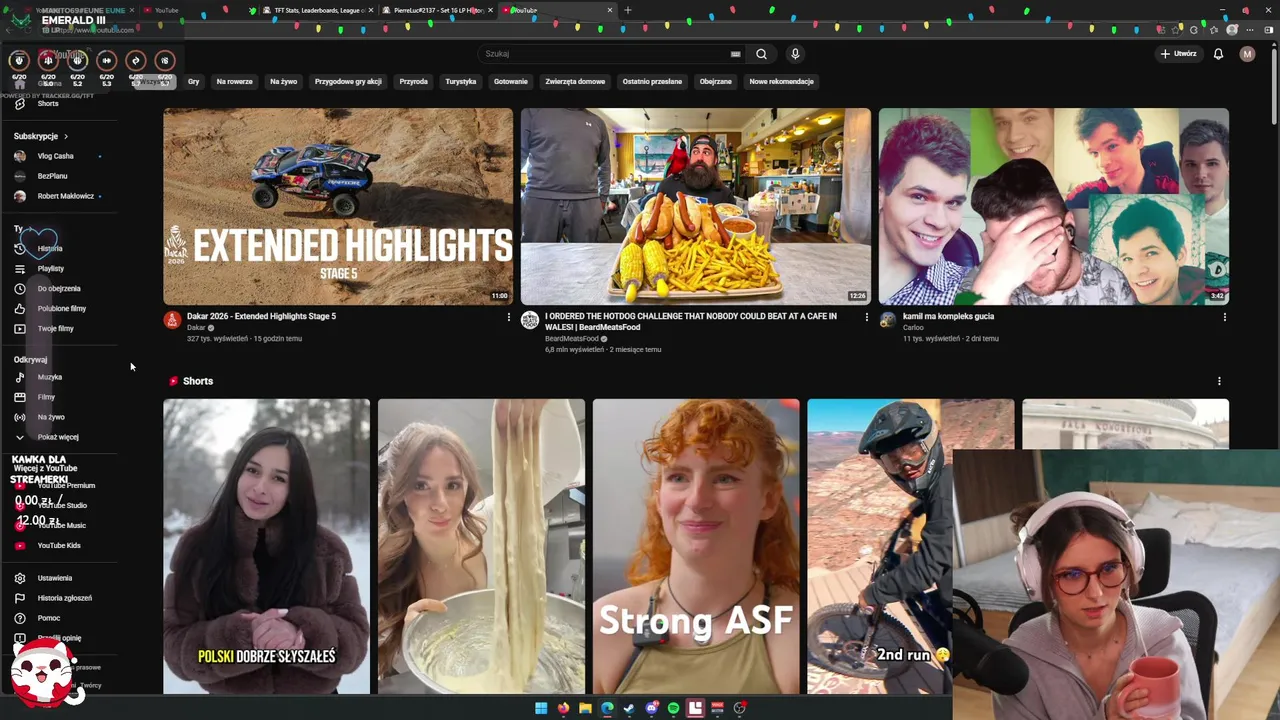
Task: Select the Zwierzęta domowe chip
Action: [x=575, y=82]
